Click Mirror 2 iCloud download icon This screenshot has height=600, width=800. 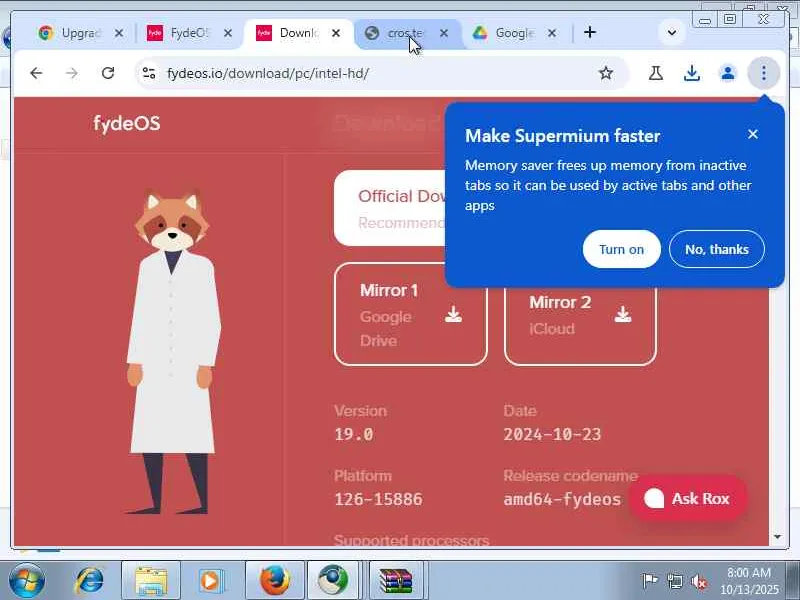[x=622, y=314]
